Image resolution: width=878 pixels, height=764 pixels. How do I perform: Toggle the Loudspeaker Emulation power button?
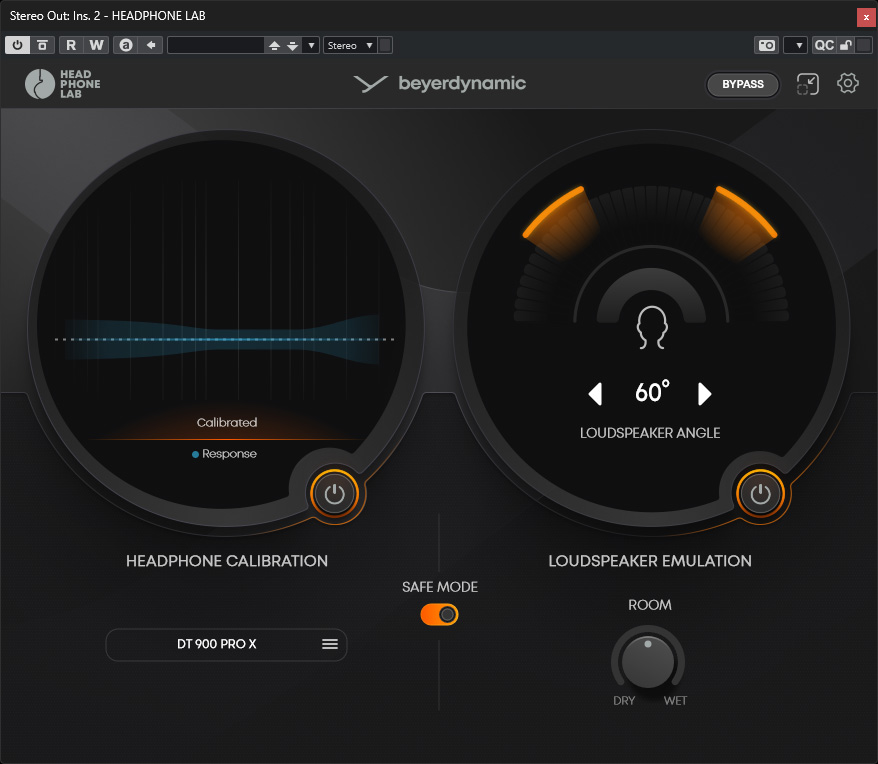point(760,493)
